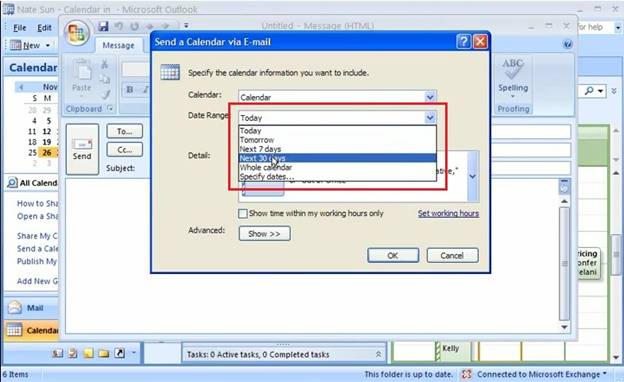The width and height of the screenshot is (624, 382).
Task: Open help from the dialog question mark icon
Action: tap(463, 41)
